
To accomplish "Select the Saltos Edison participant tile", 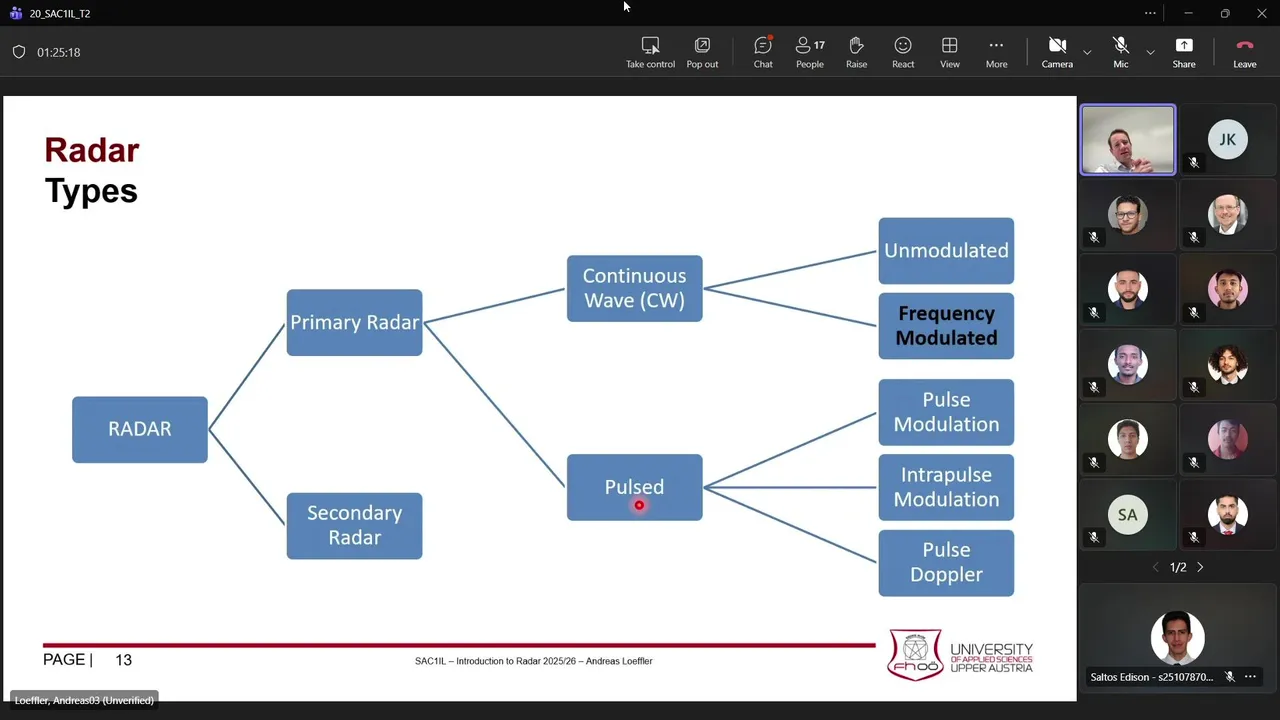I will (x=1177, y=639).
